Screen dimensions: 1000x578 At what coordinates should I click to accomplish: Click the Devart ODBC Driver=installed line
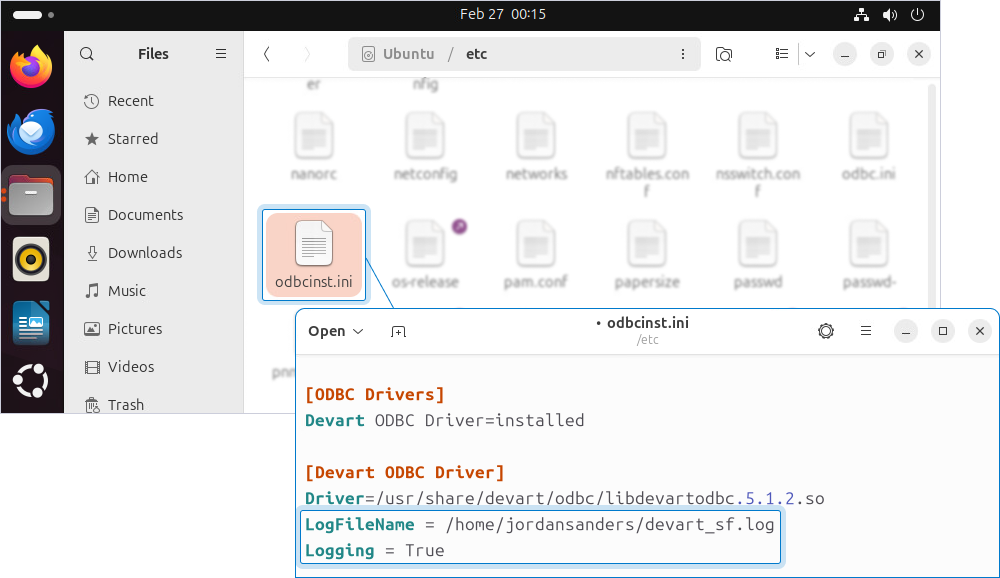(x=445, y=420)
